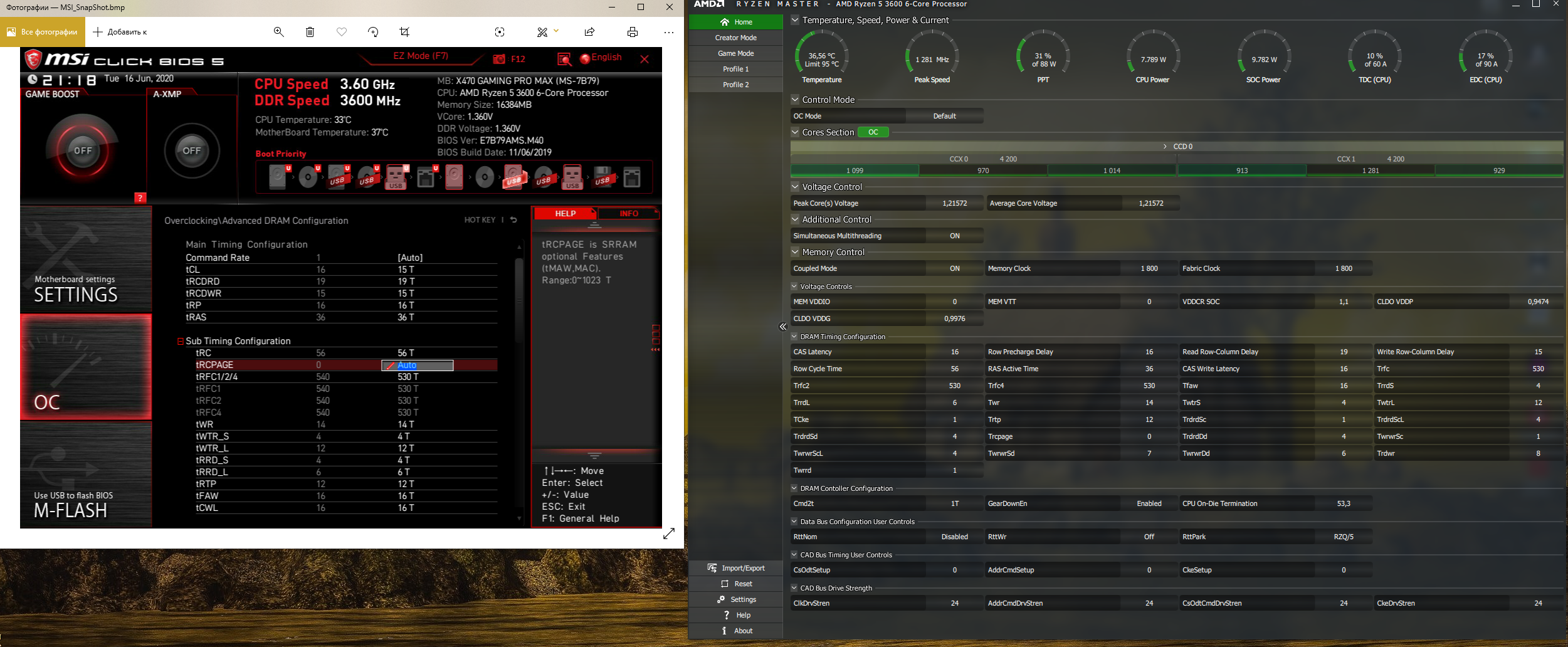Expand the CCD 0 arrow

tap(1165, 147)
